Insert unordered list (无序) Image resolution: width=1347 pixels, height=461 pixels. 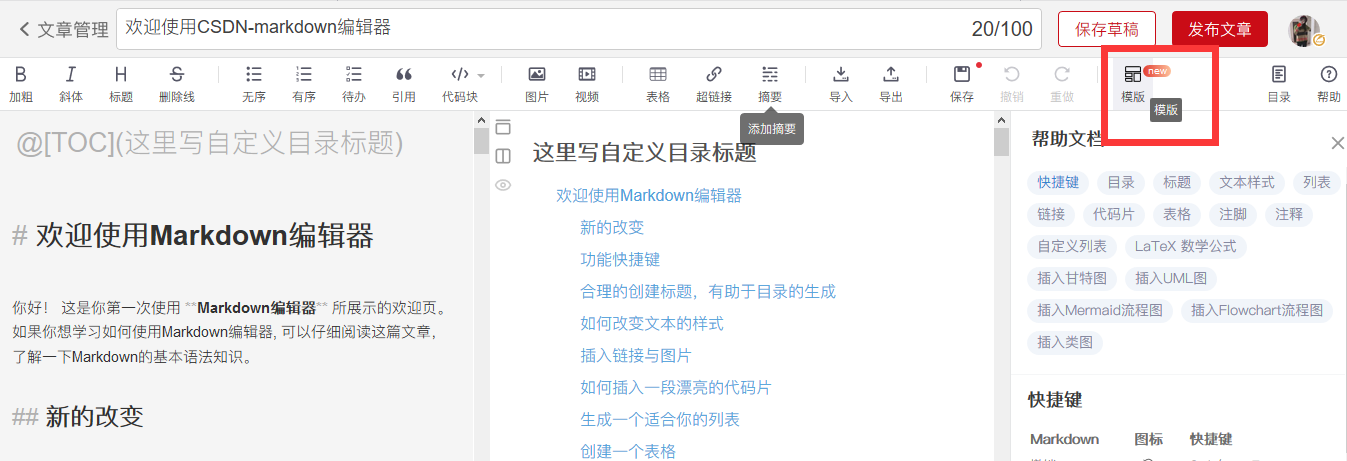254,84
